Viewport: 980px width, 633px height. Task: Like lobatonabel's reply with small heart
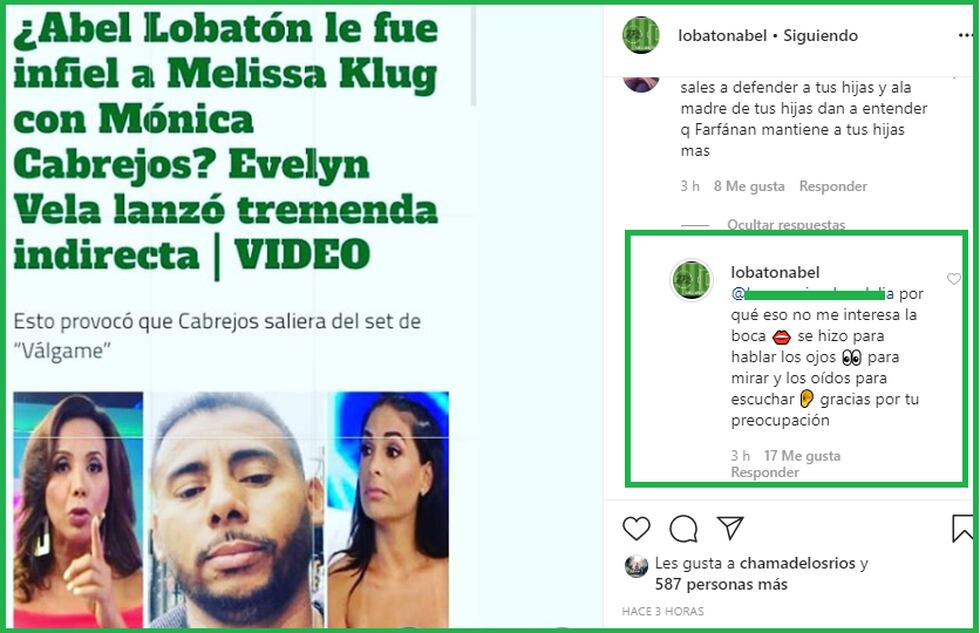[954, 279]
